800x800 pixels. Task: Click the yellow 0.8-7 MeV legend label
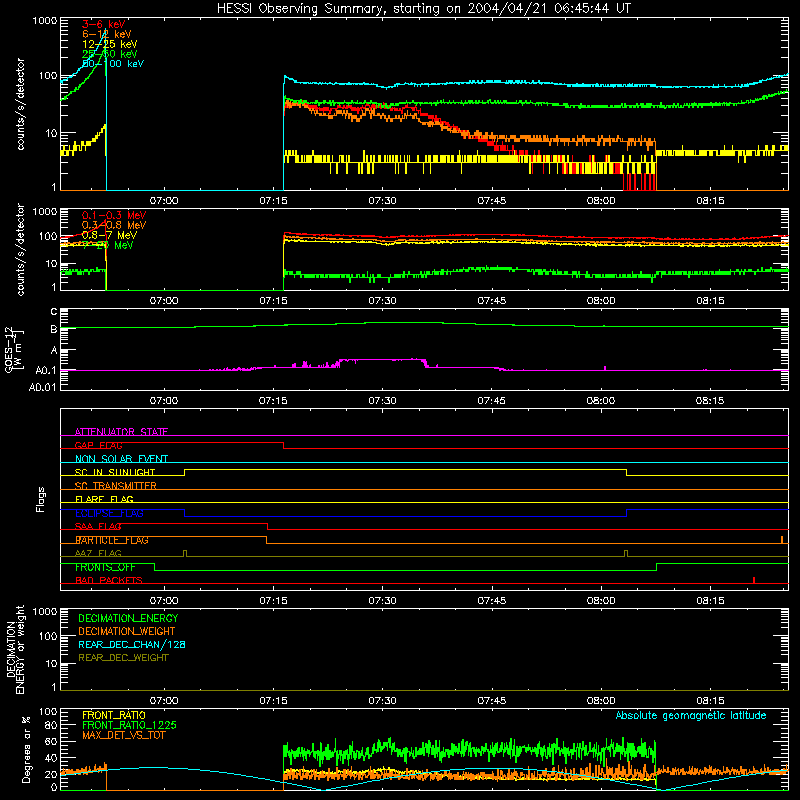[x=110, y=235]
